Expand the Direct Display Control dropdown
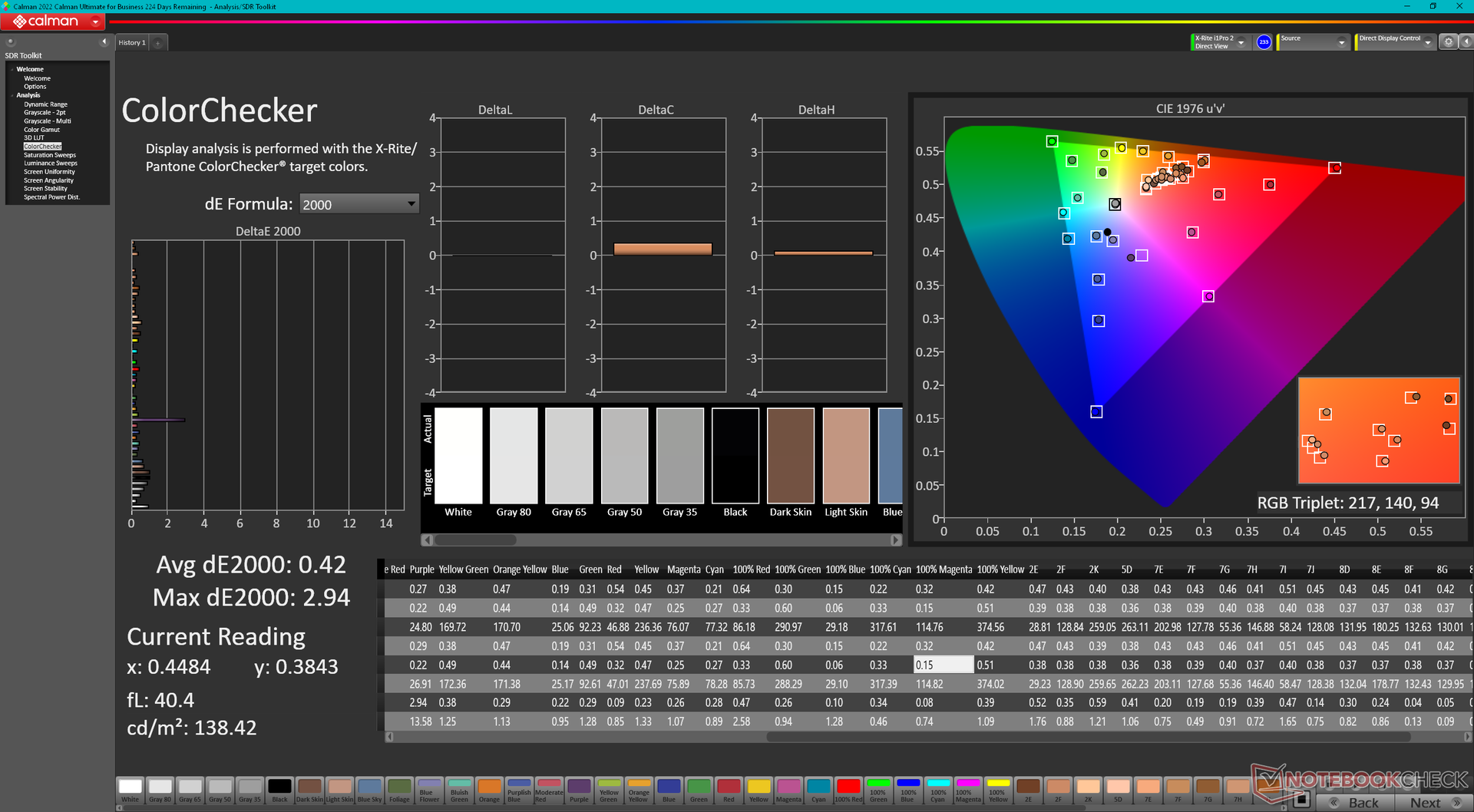This screenshot has width=1474, height=812. (1427, 43)
